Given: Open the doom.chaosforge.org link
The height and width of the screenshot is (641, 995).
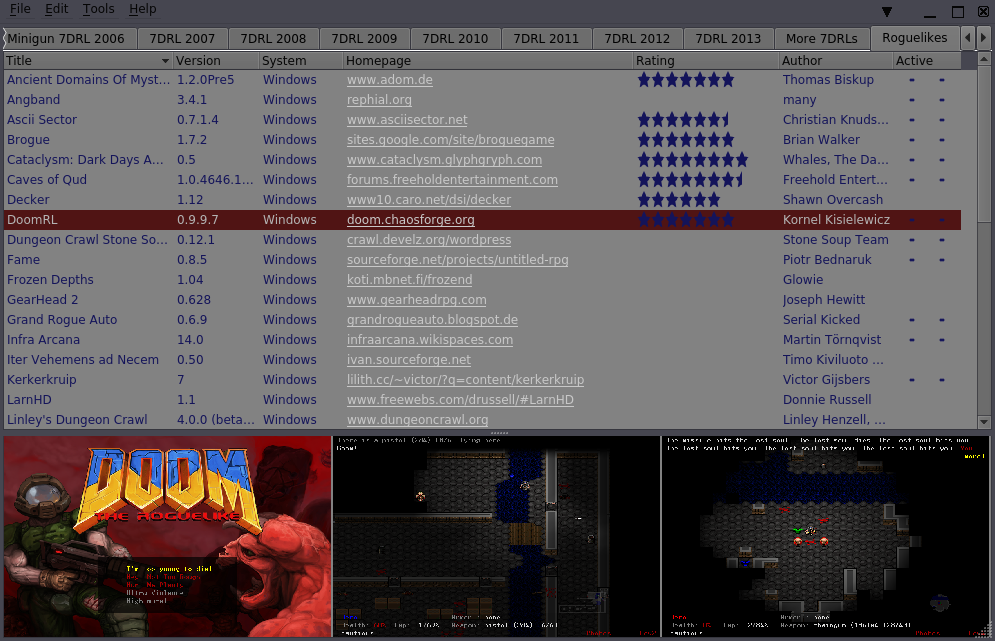Looking at the screenshot, I should [411, 220].
